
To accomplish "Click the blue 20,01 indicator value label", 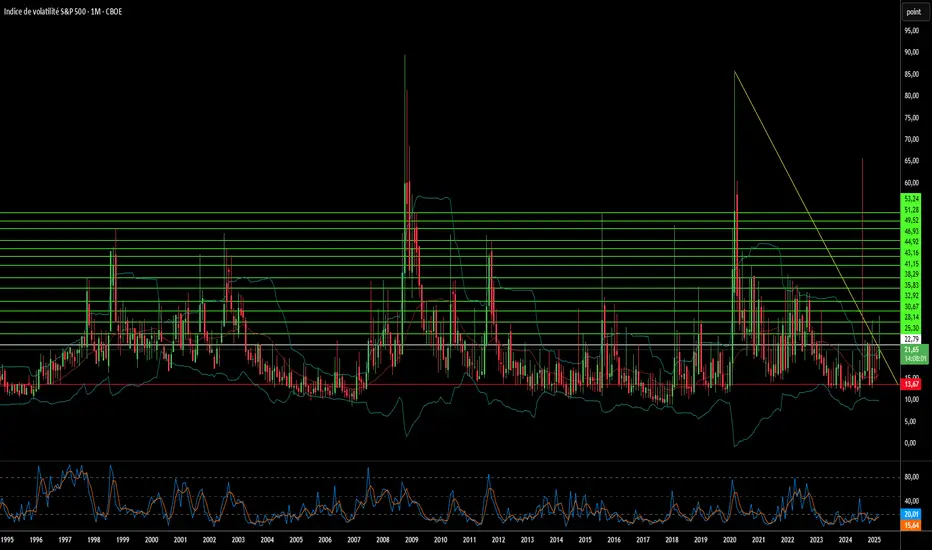I will pos(911,512).
